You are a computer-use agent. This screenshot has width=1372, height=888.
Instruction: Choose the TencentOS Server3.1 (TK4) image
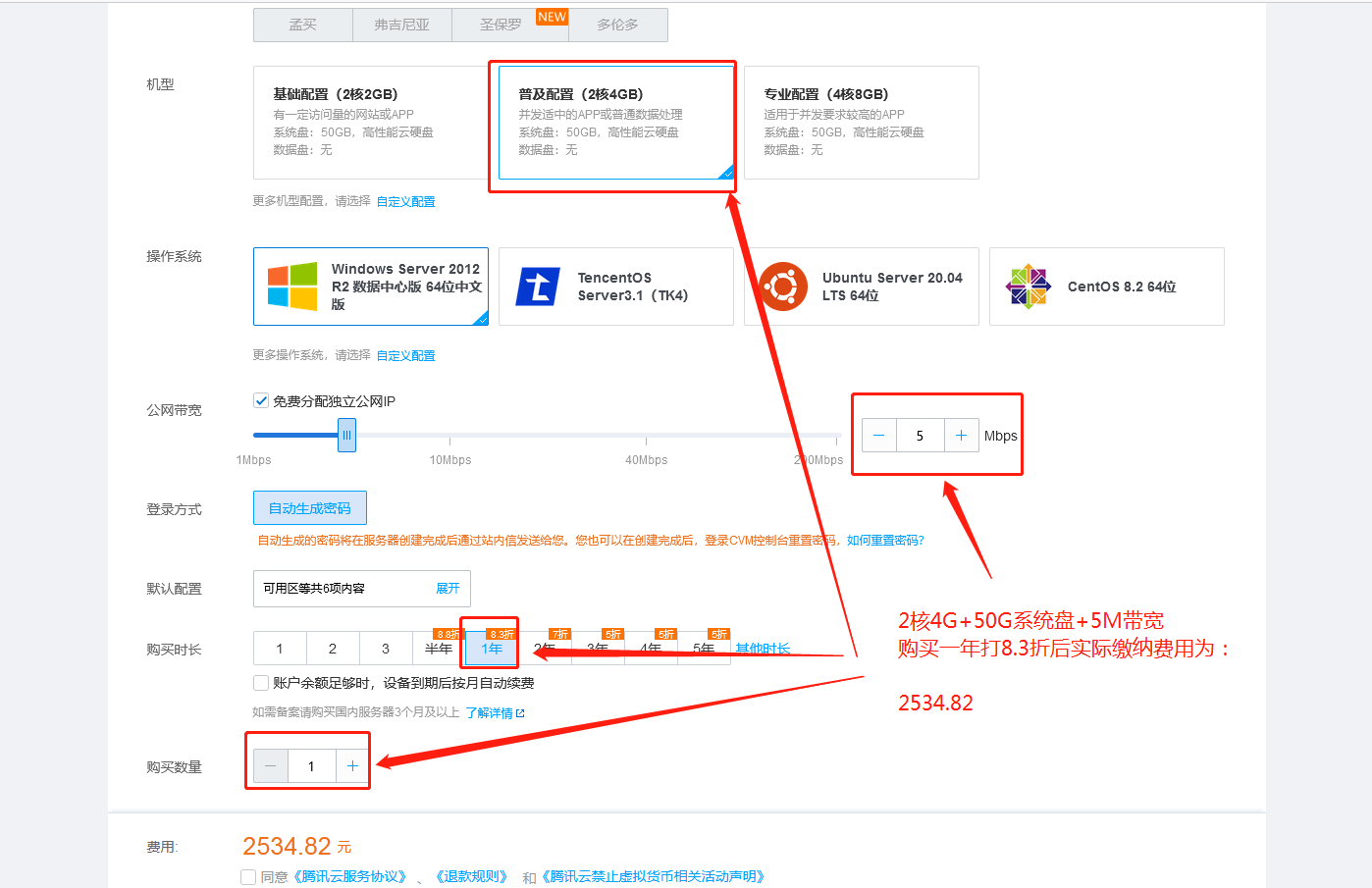click(615, 286)
